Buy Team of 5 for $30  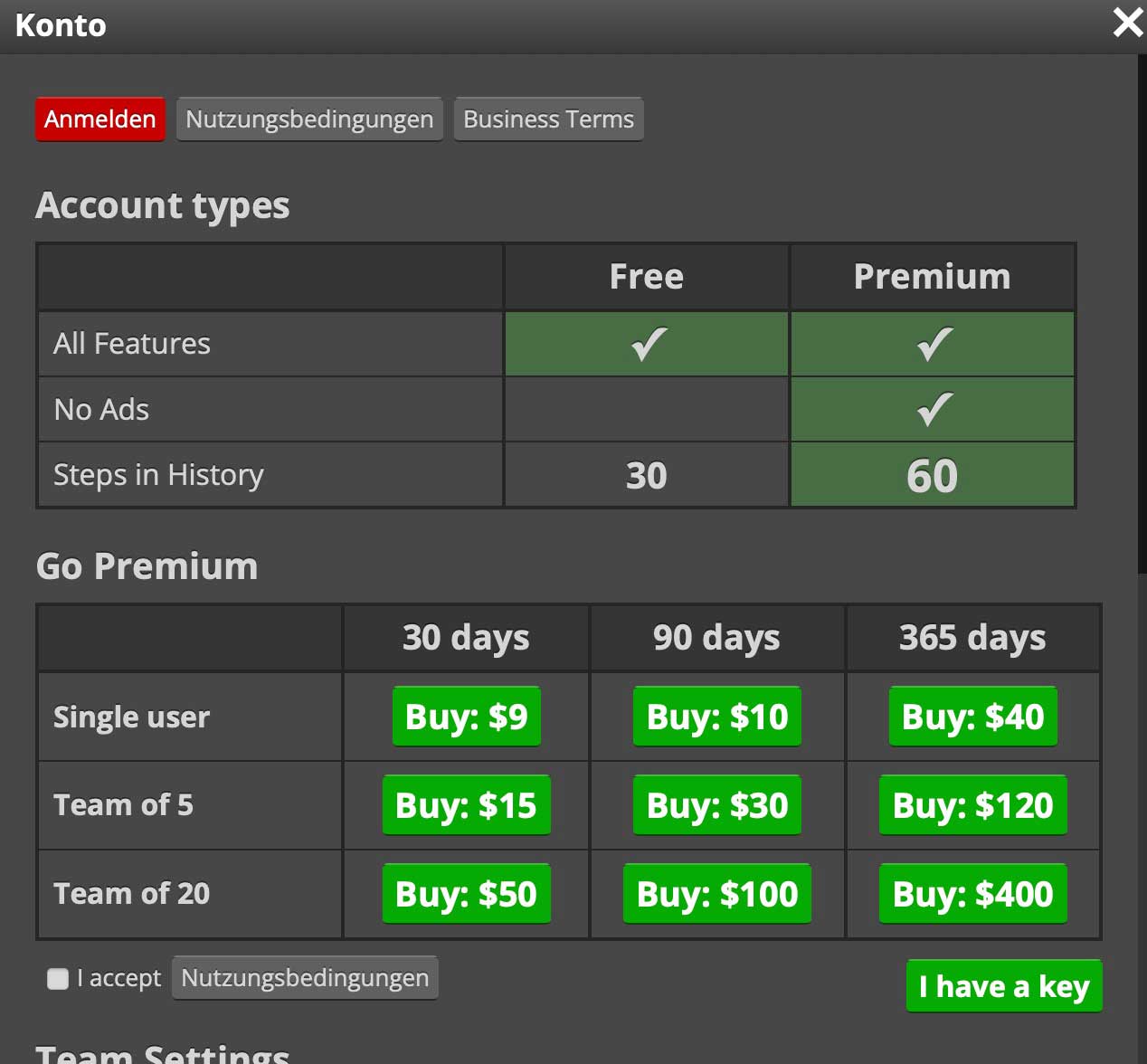pyautogui.click(x=717, y=805)
